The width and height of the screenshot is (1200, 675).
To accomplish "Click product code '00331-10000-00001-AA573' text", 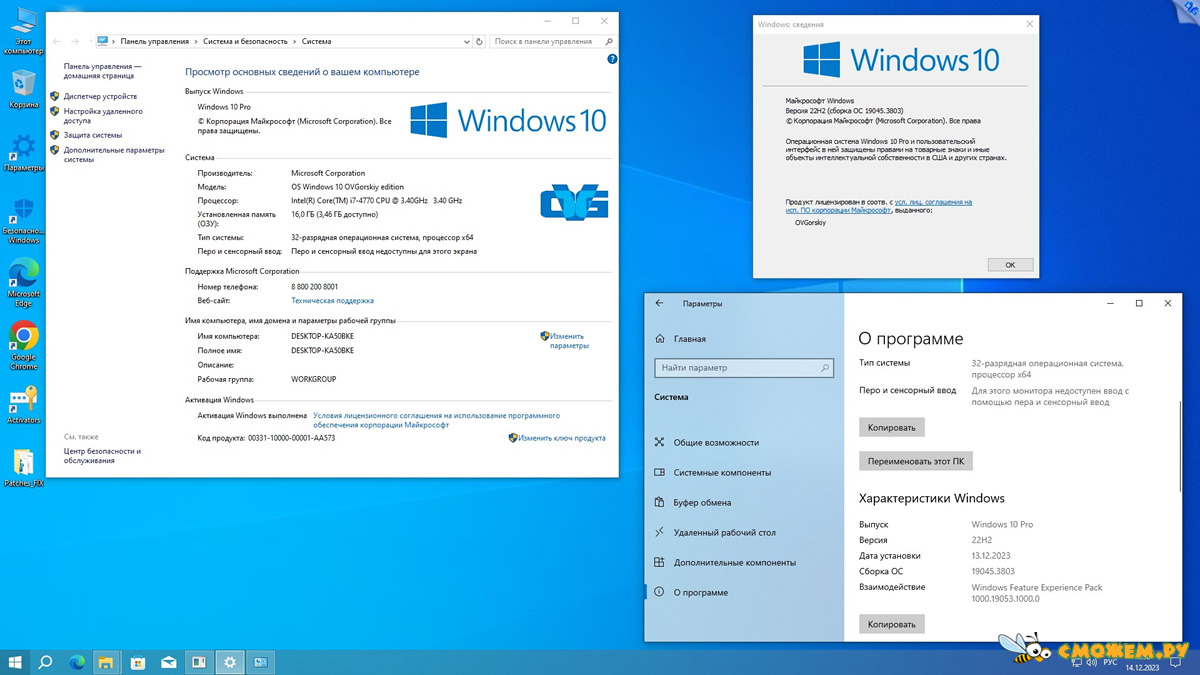I will (291, 438).
